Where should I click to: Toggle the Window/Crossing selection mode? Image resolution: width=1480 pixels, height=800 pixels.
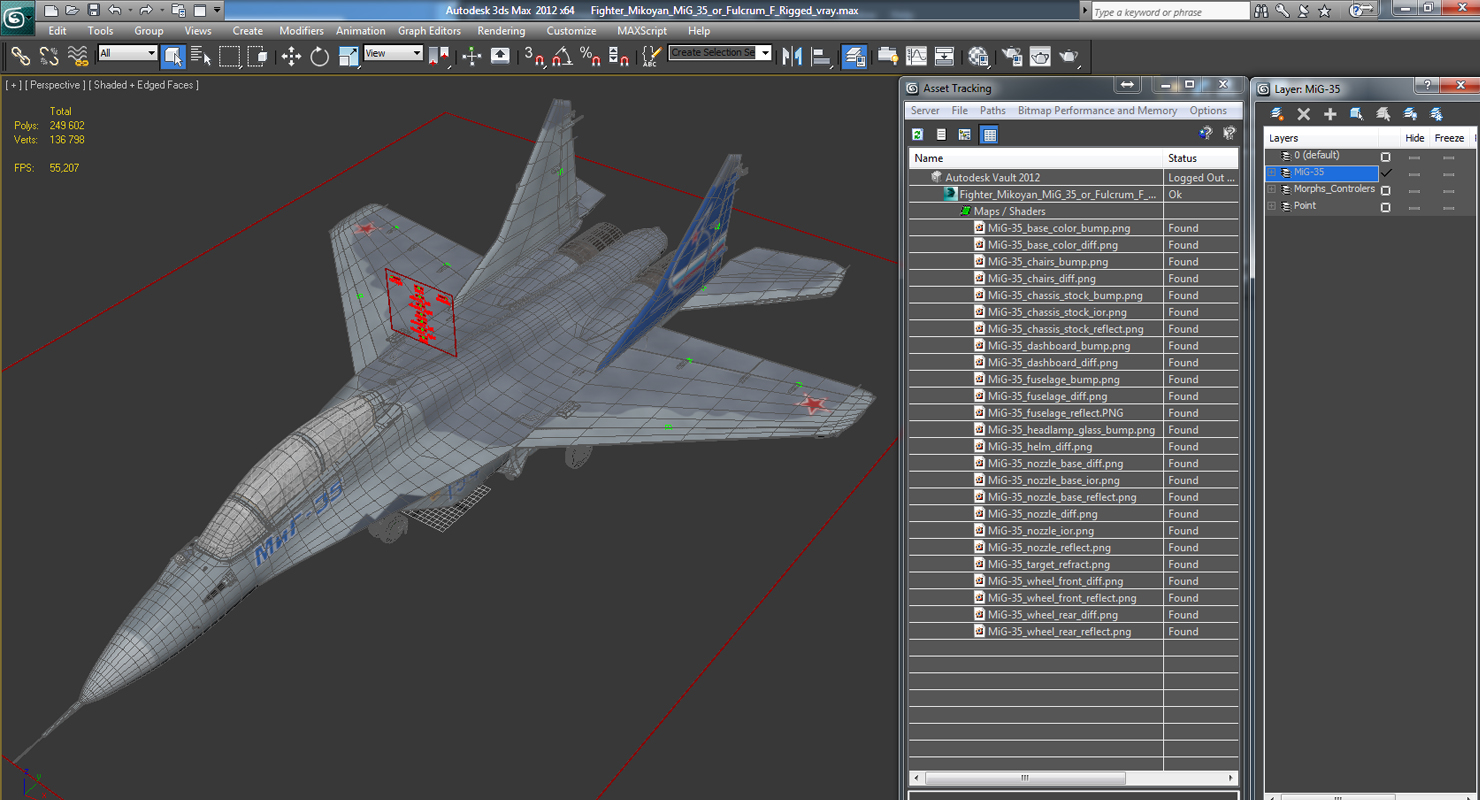tap(258, 57)
